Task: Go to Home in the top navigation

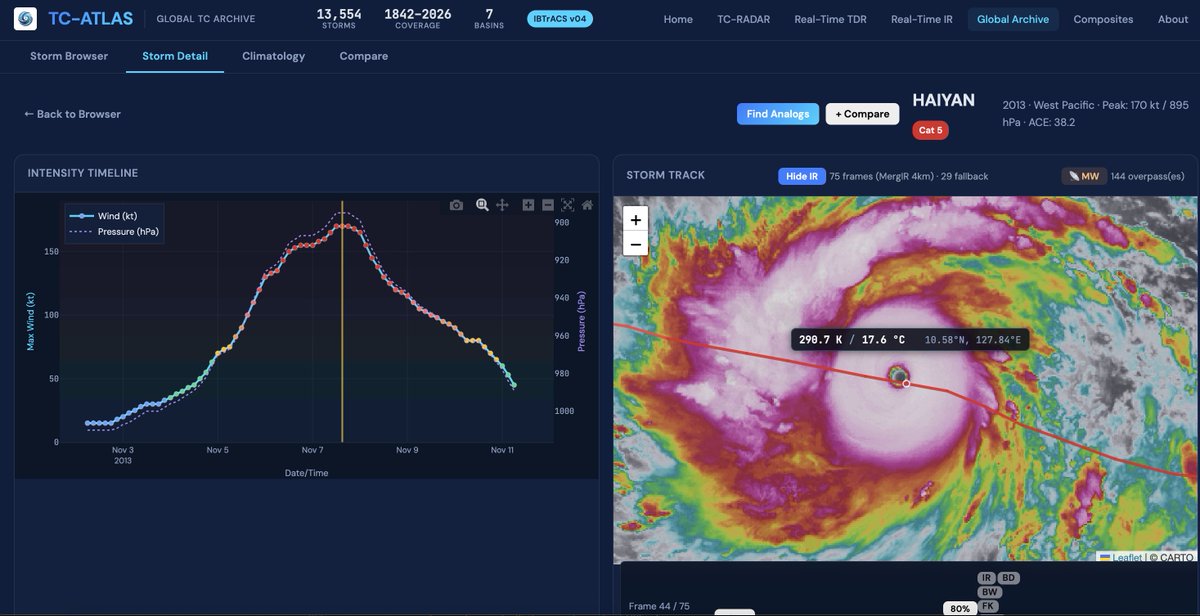Action: point(678,19)
